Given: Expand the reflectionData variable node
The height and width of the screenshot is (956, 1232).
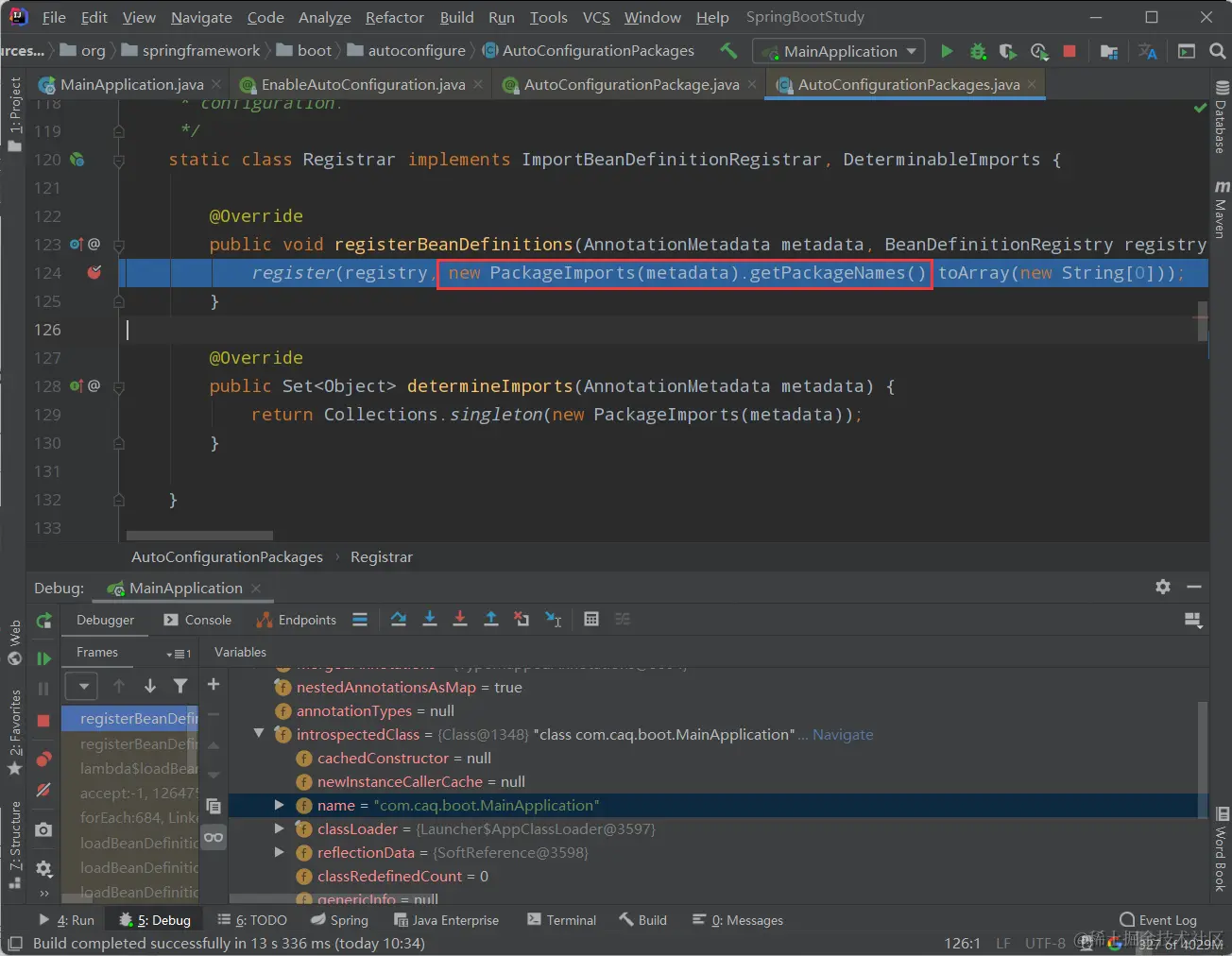Looking at the screenshot, I should [x=280, y=852].
